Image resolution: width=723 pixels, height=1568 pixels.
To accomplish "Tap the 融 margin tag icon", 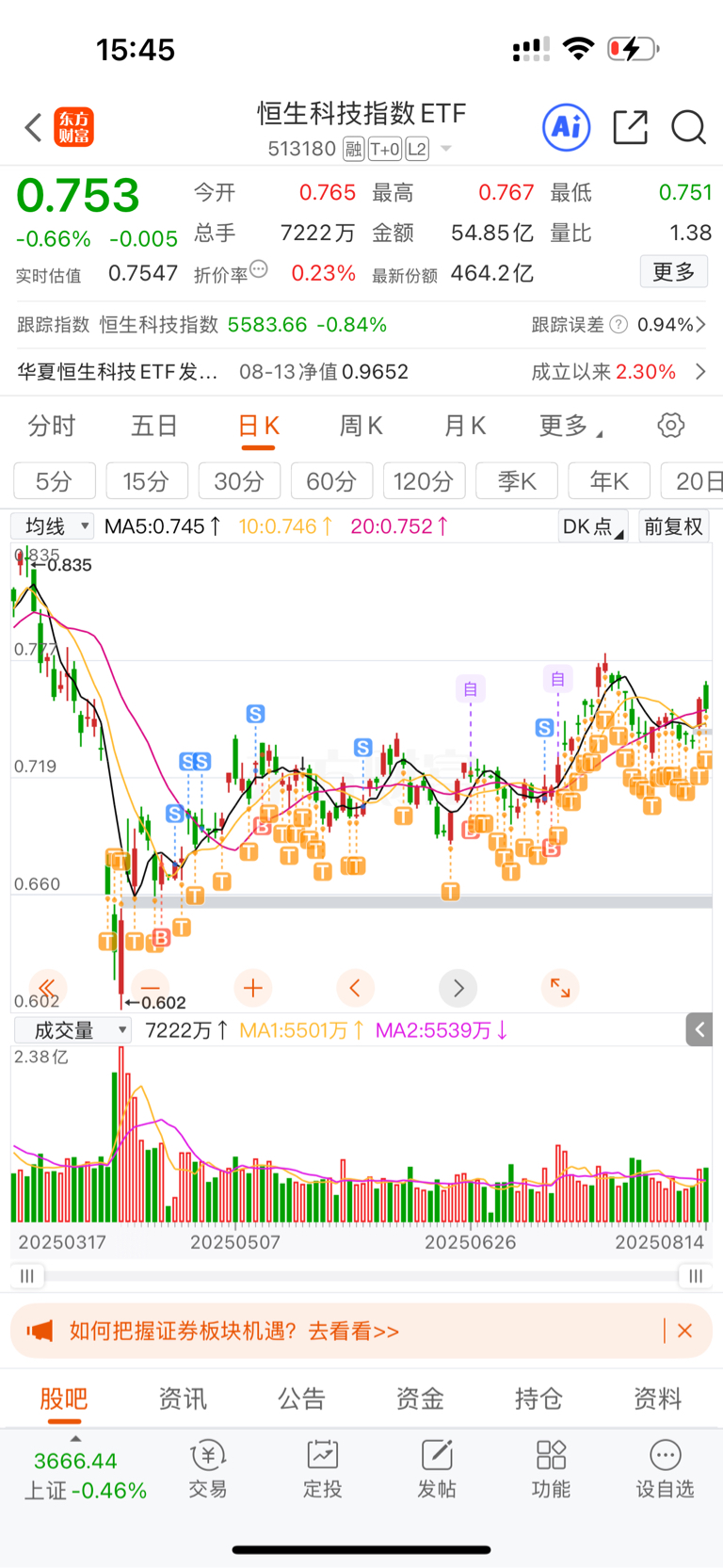I will 354,149.
